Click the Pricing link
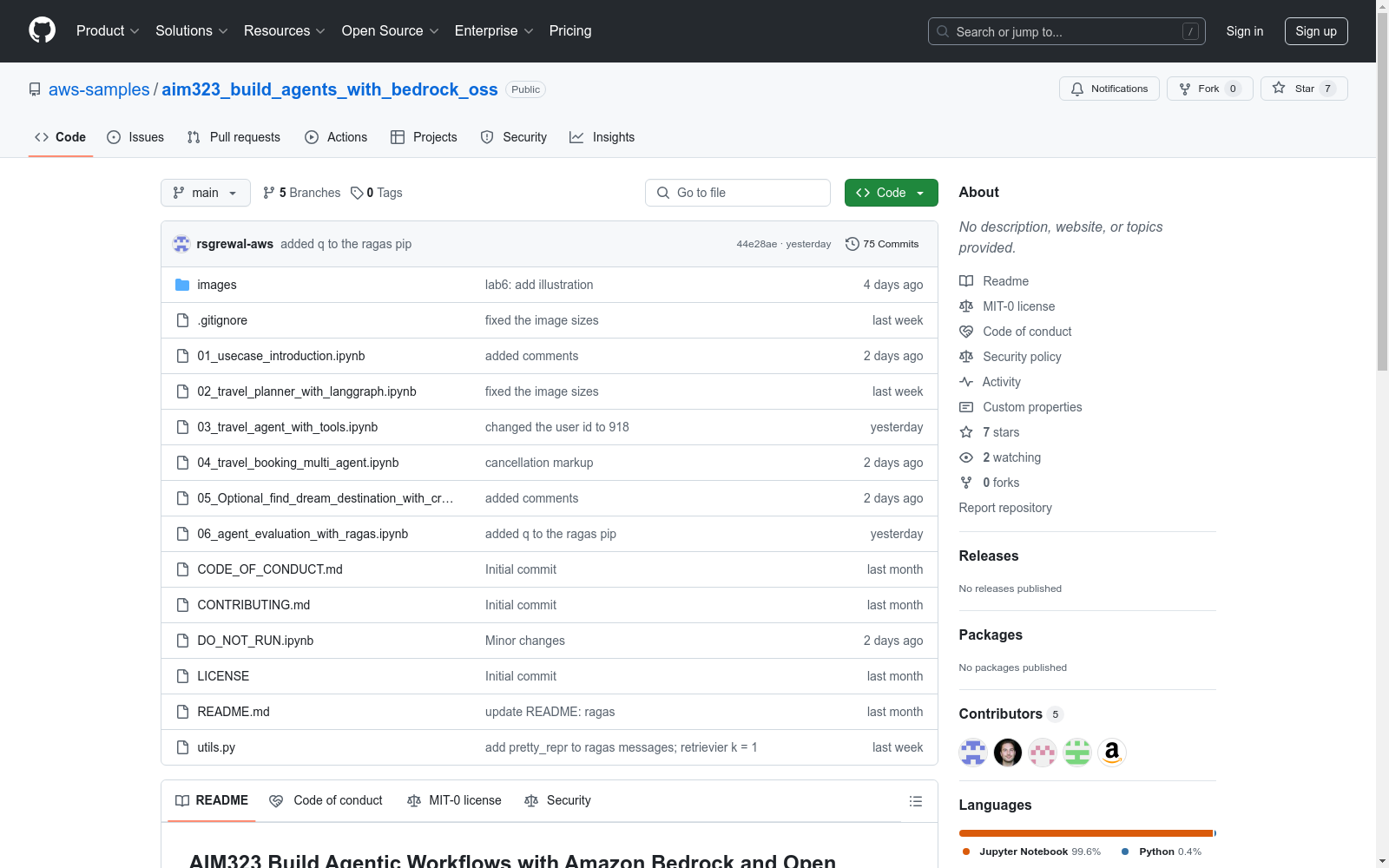This screenshot has height=868, width=1389. click(570, 31)
